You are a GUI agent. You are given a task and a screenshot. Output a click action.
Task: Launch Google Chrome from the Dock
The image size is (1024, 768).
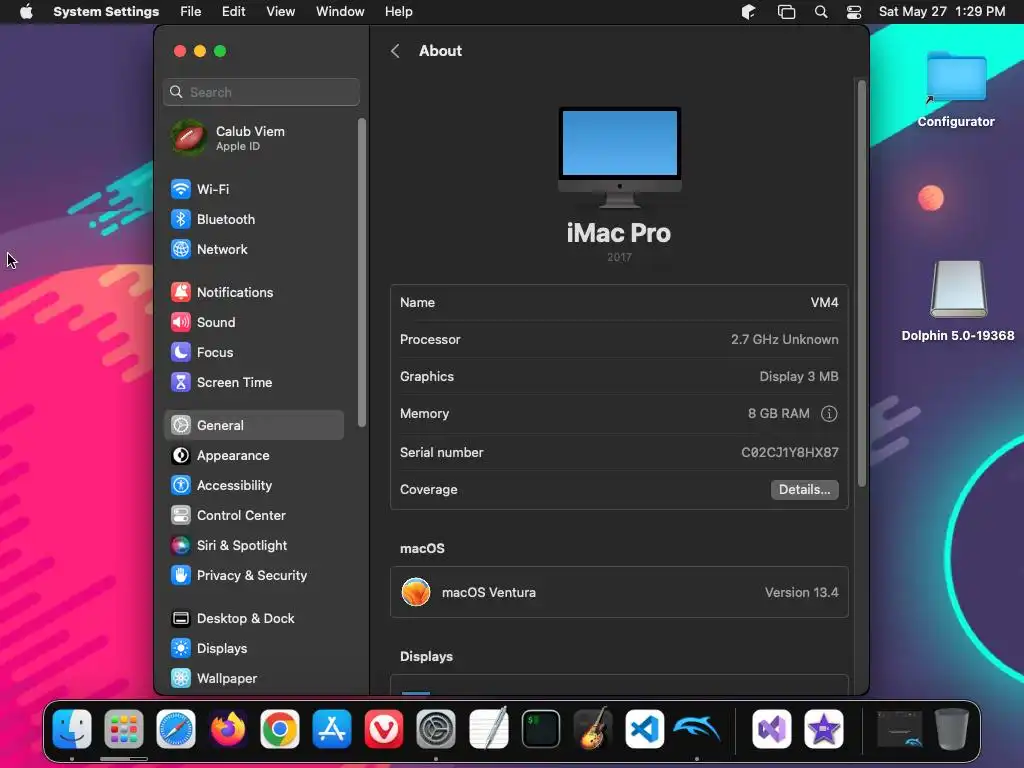[x=280, y=729]
